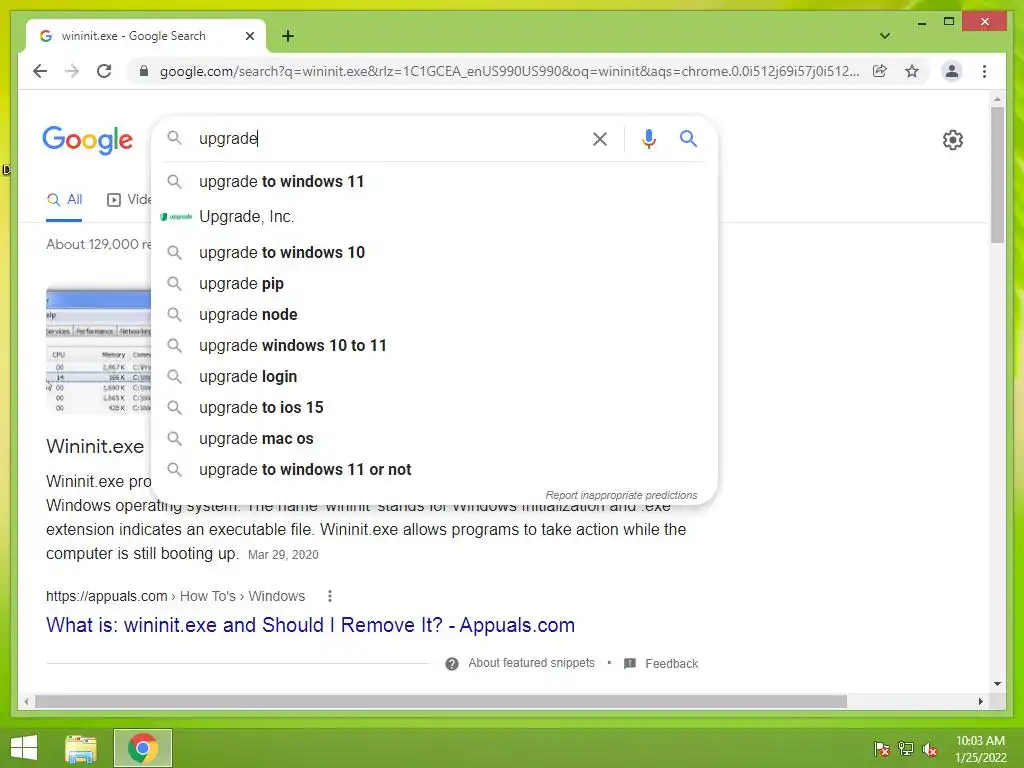The height and width of the screenshot is (768, 1024).
Task: Click the network tray icon
Action: click(906, 749)
